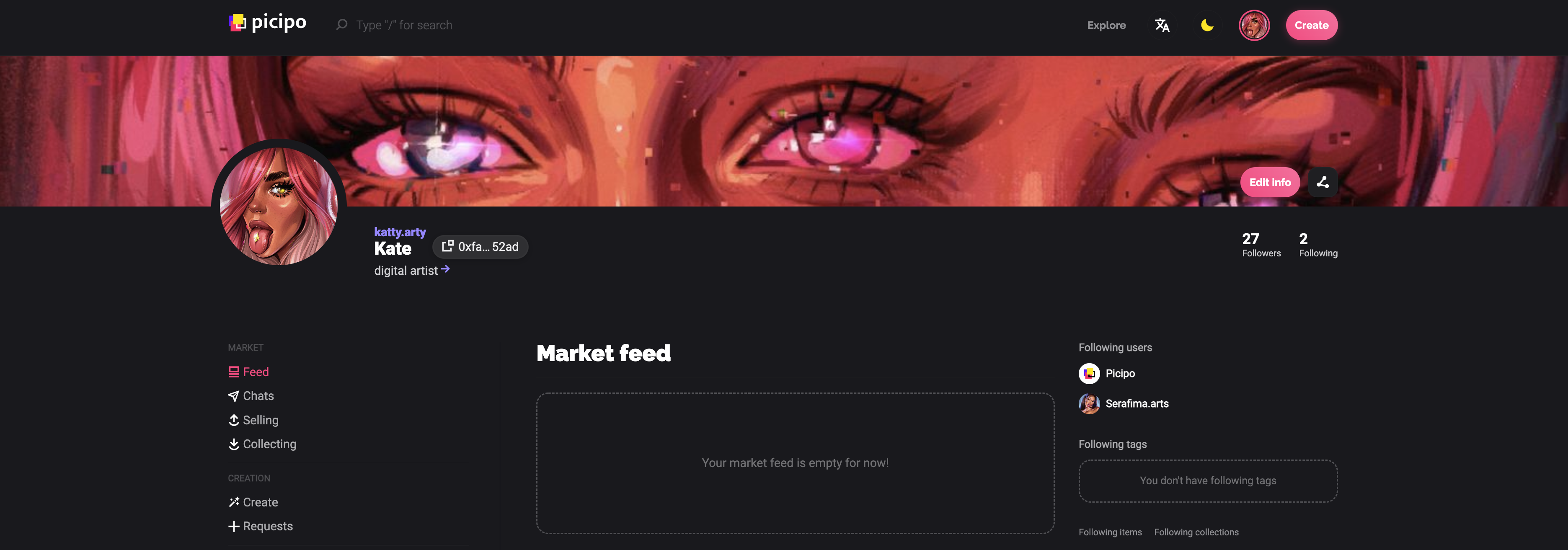The height and width of the screenshot is (550, 1568).
Task: Go to Create under Creation
Action: pos(253,503)
